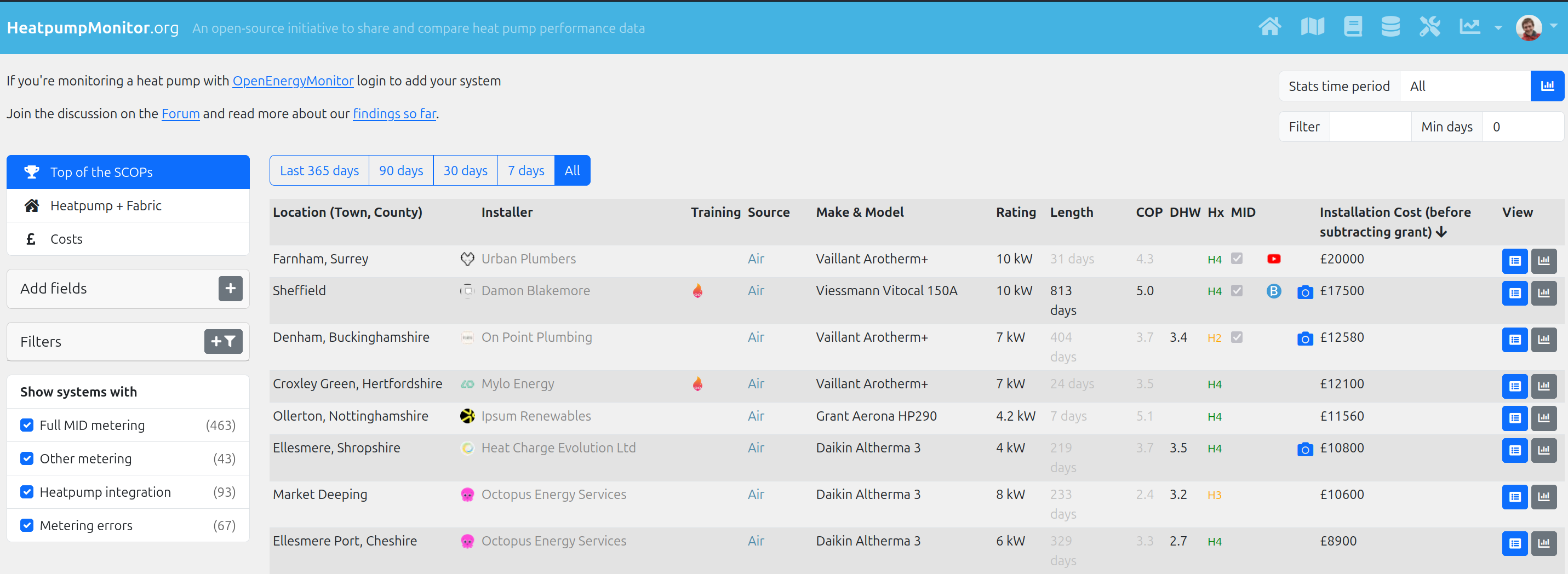Image resolution: width=1568 pixels, height=574 pixels.
Task: Click the YouTube icon in Farnham row
Action: pos(1273,259)
